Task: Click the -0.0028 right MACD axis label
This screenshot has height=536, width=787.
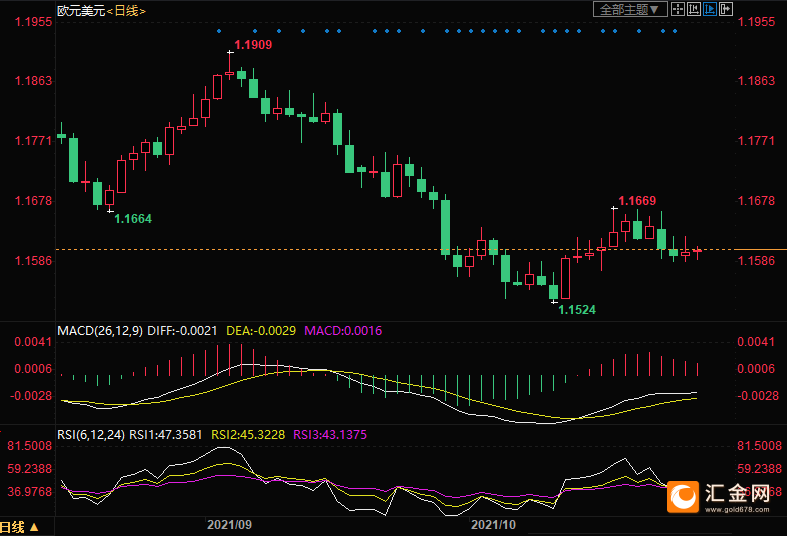Action: [x=756, y=396]
